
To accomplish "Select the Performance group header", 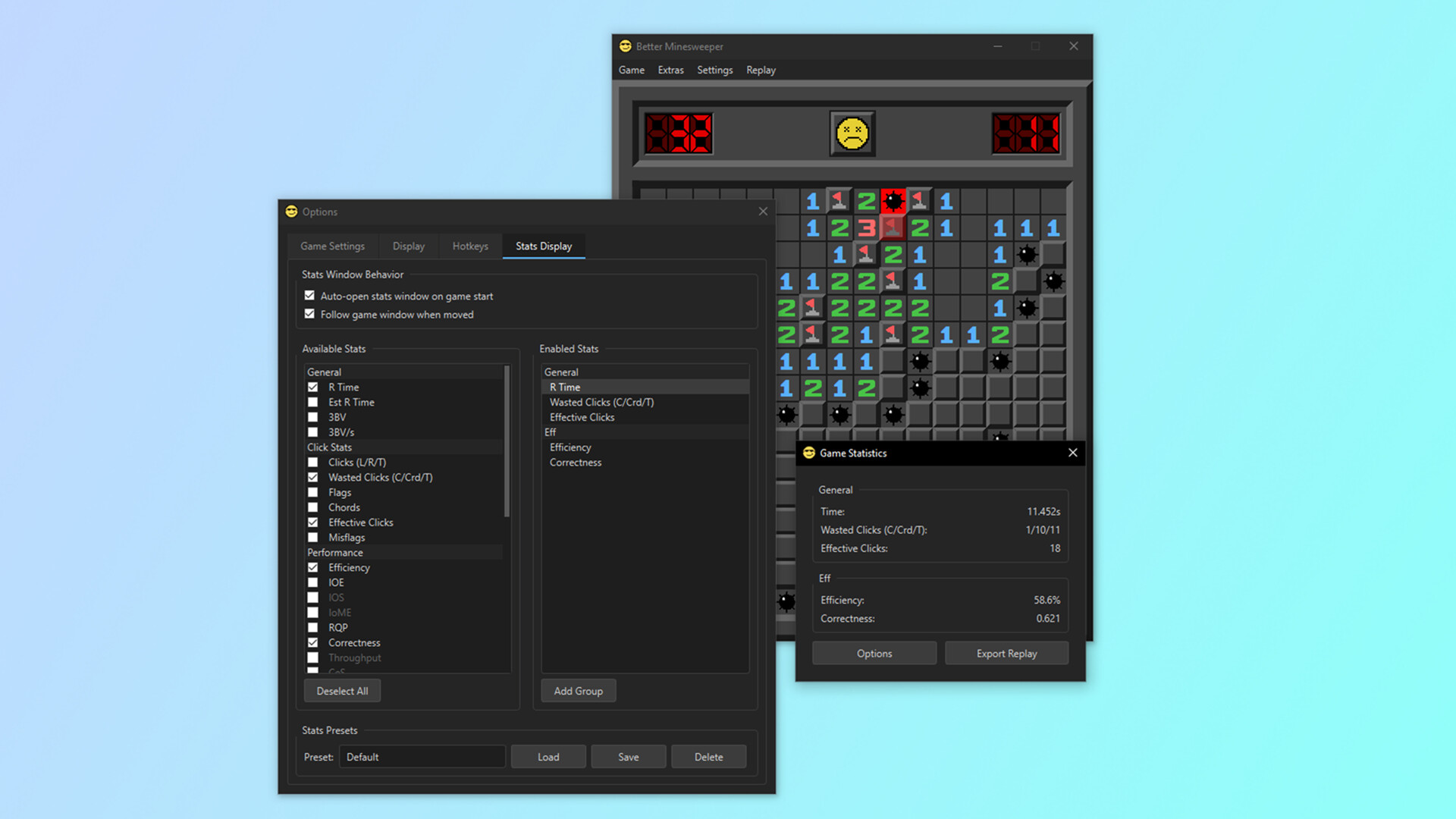I will pos(334,552).
